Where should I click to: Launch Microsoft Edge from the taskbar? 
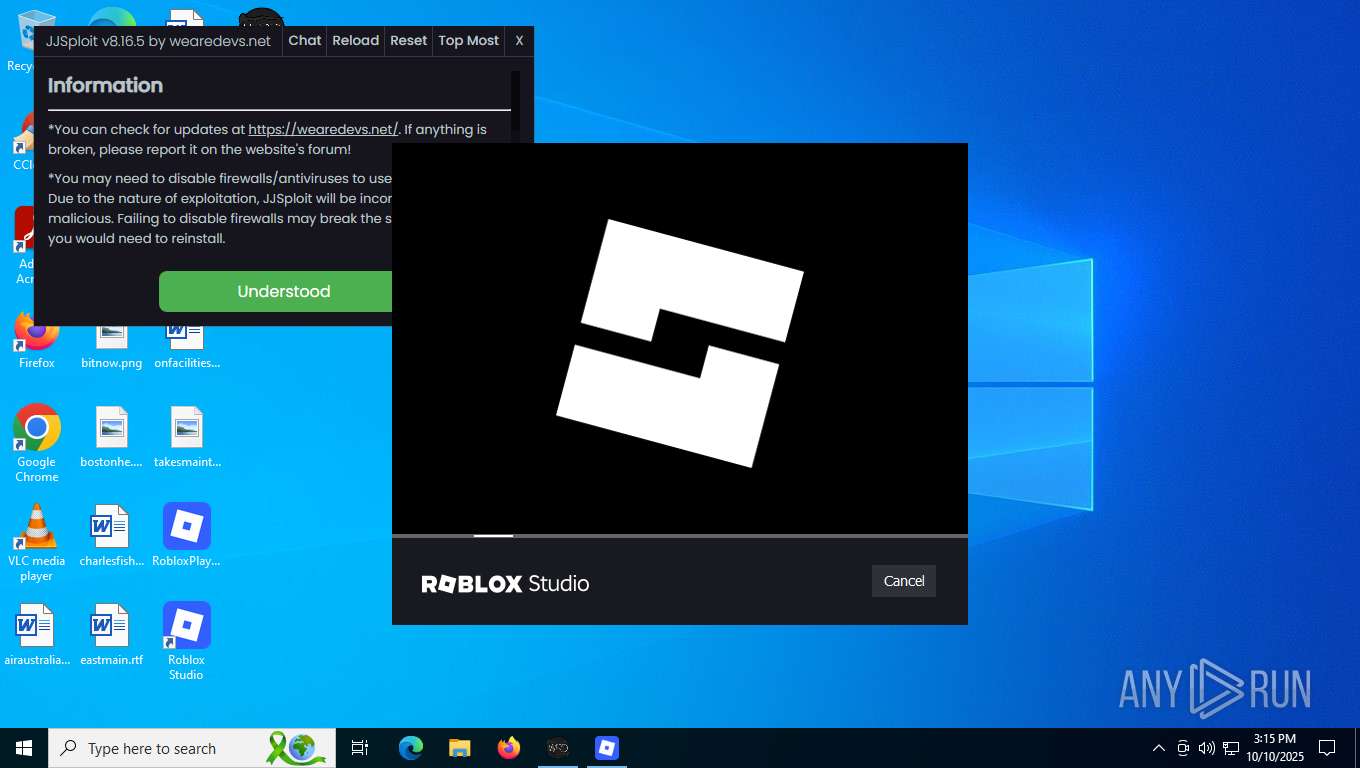(411, 748)
